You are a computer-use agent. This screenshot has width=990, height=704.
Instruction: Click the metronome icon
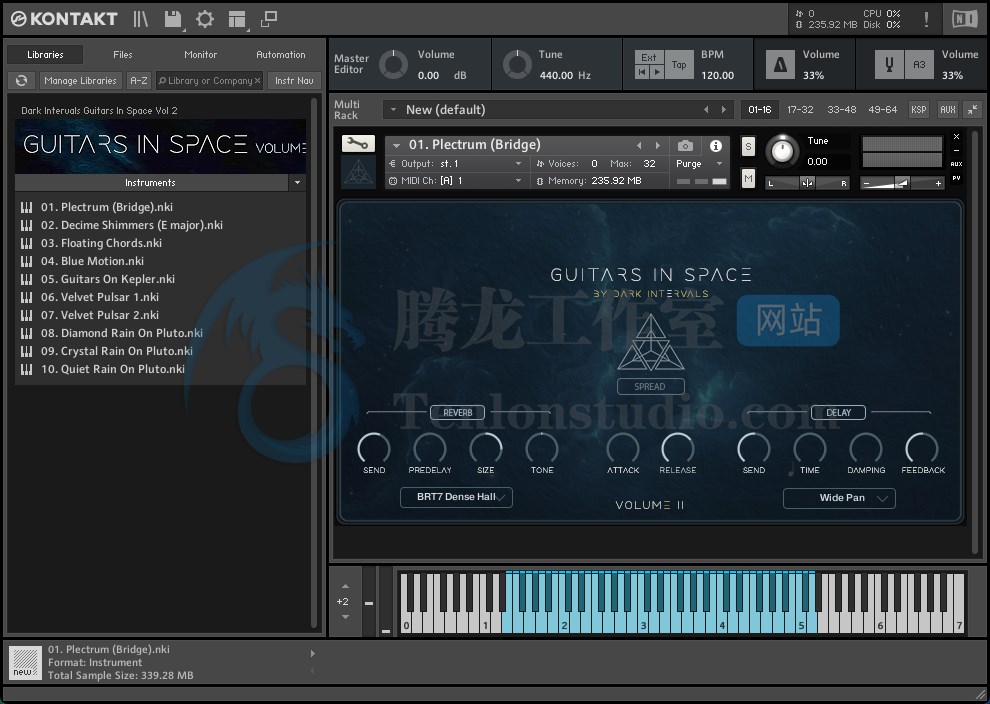click(x=780, y=64)
